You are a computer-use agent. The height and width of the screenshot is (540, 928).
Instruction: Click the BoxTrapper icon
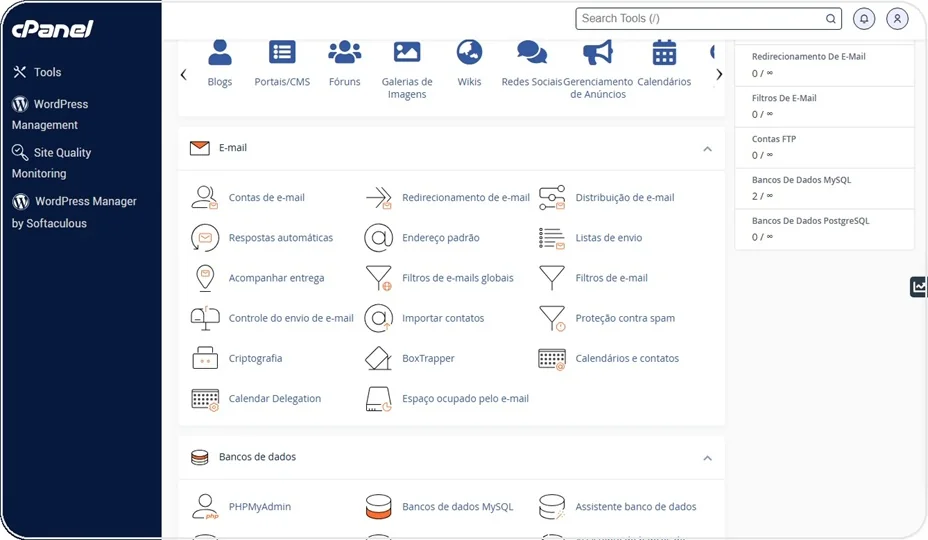pos(379,358)
